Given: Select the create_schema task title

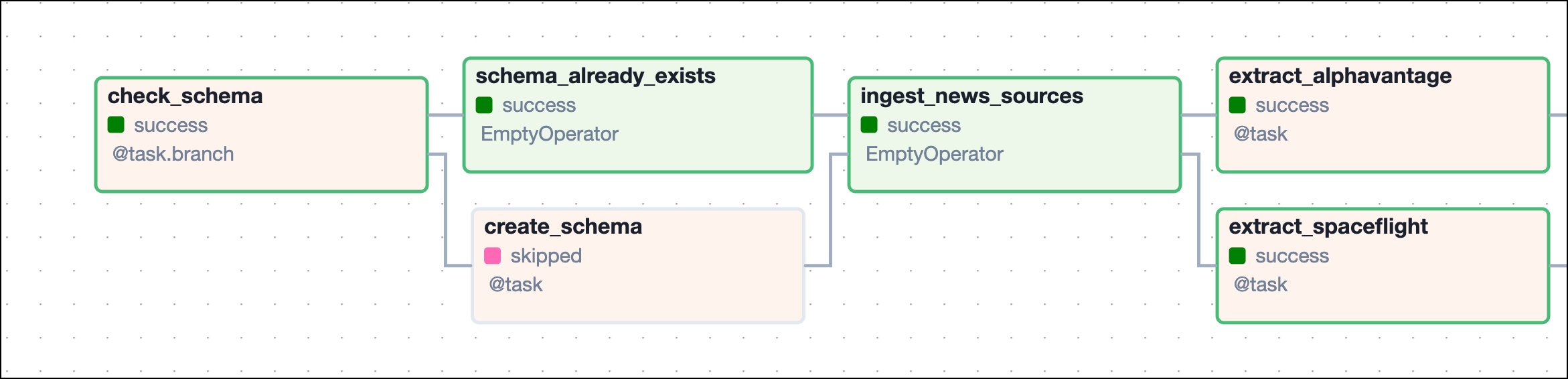Looking at the screenshot, I should [x=562, y=226].
